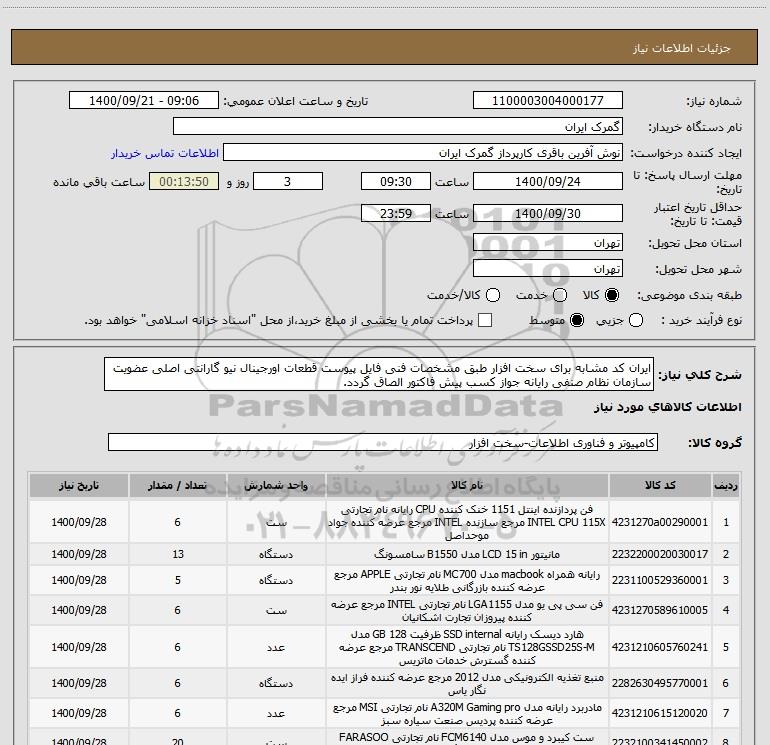The image size is (770, 745).
Task: Click the delivery province field تهران
Action: 548,243
